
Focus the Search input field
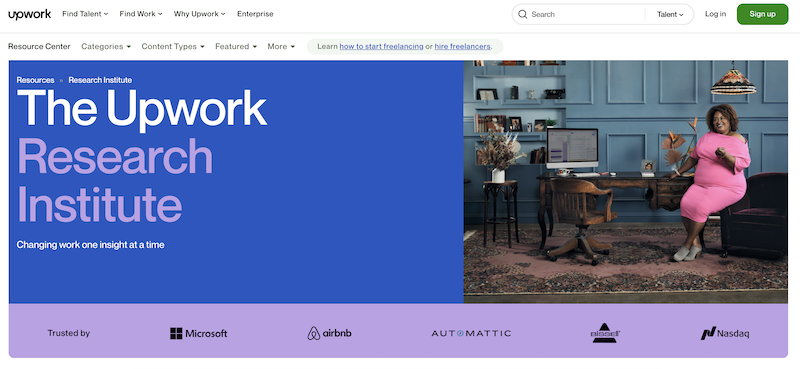point(587,14)
